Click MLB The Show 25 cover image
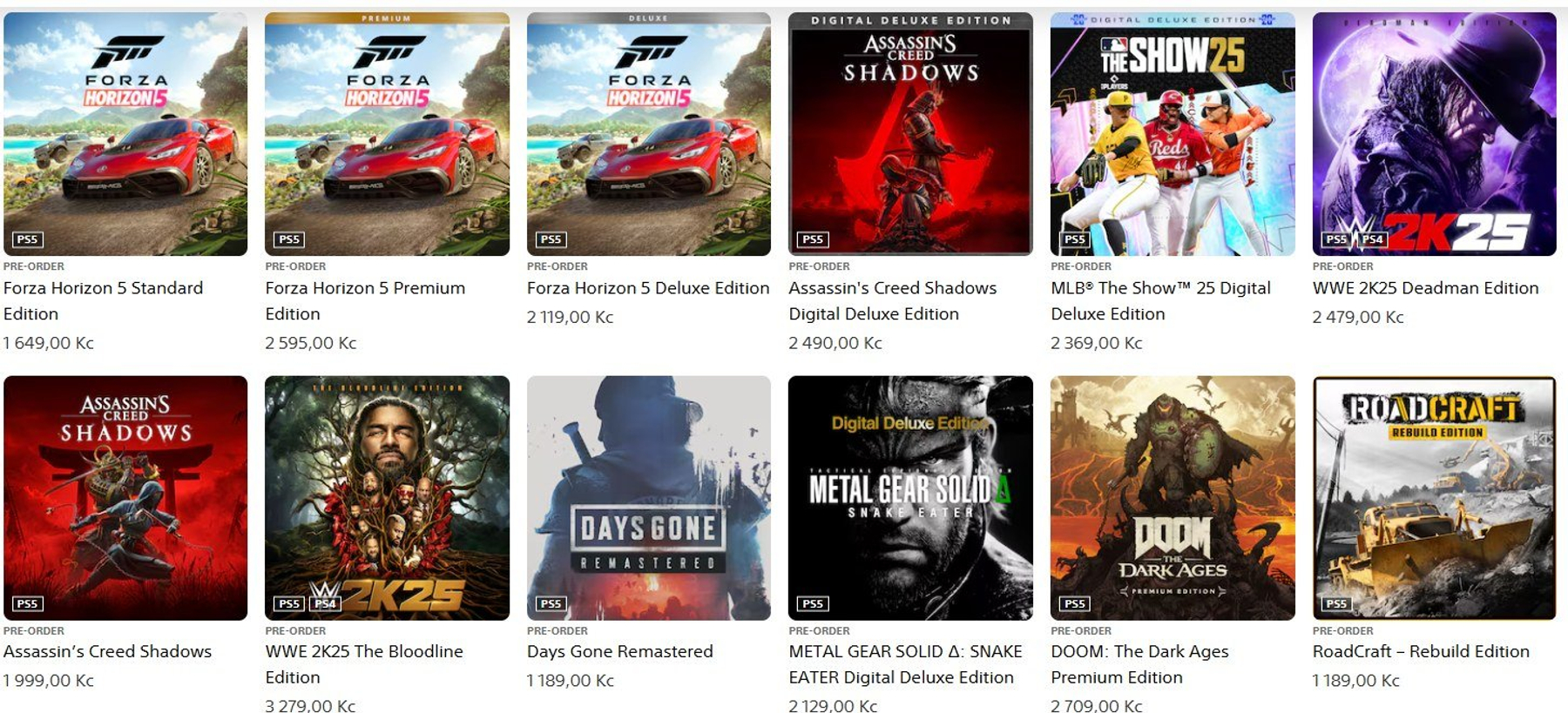The height and width of the screenshot is (713, 1568). pyautogui.click(x=1173, y=134)
